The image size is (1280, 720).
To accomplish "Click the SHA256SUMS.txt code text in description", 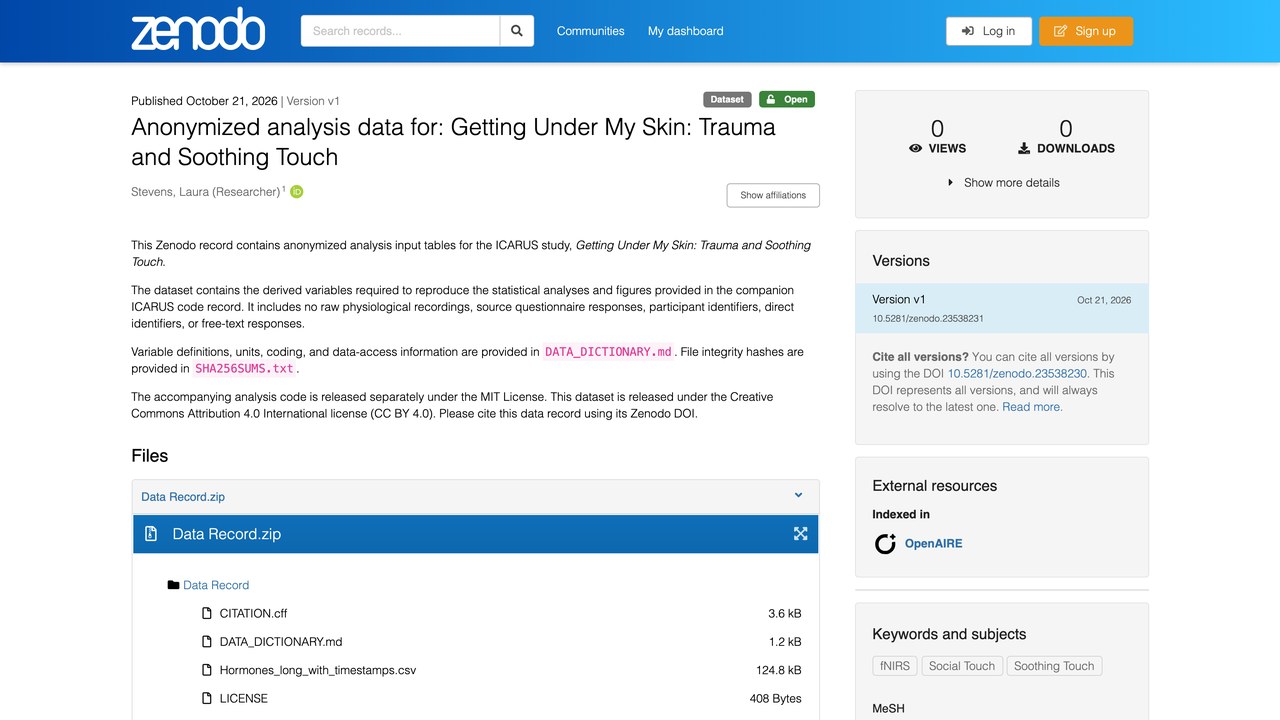I will tap(245, 369).
